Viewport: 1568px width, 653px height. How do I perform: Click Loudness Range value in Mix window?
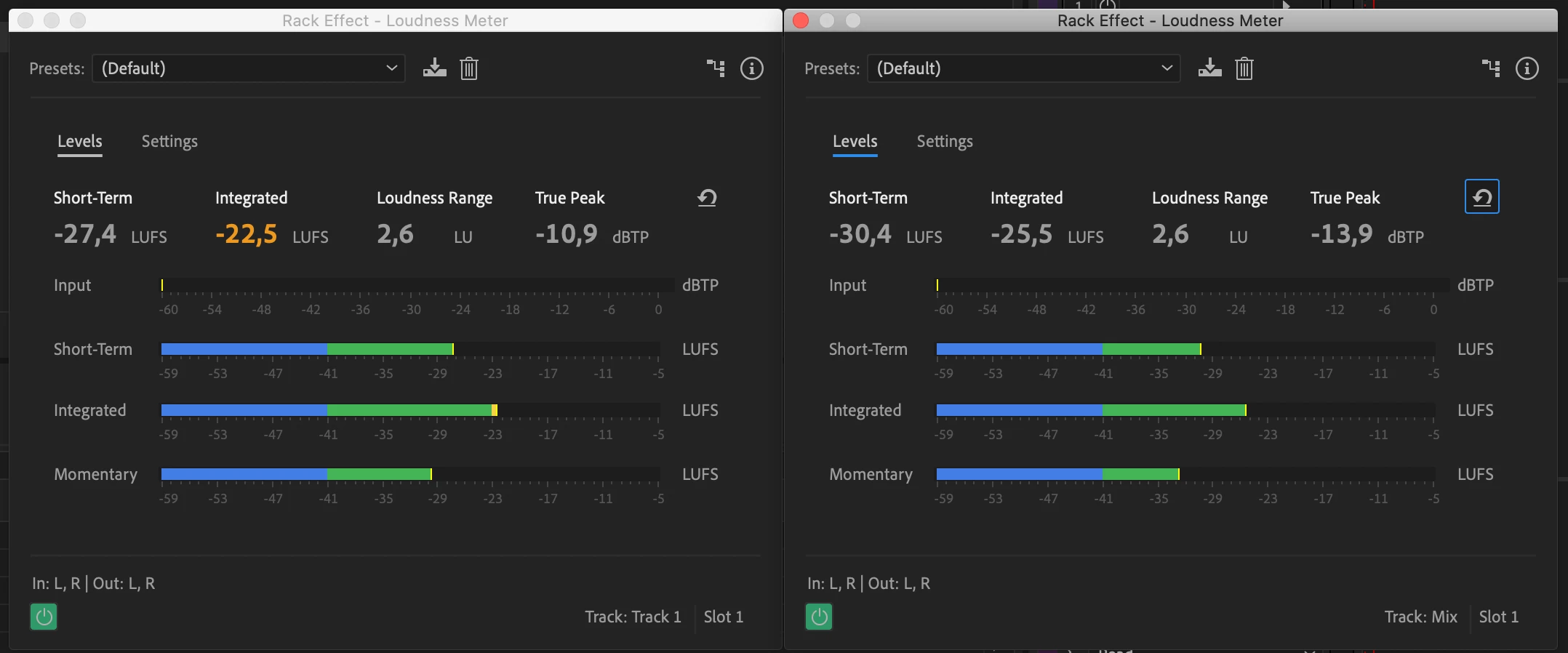(x=1171, y=234)
